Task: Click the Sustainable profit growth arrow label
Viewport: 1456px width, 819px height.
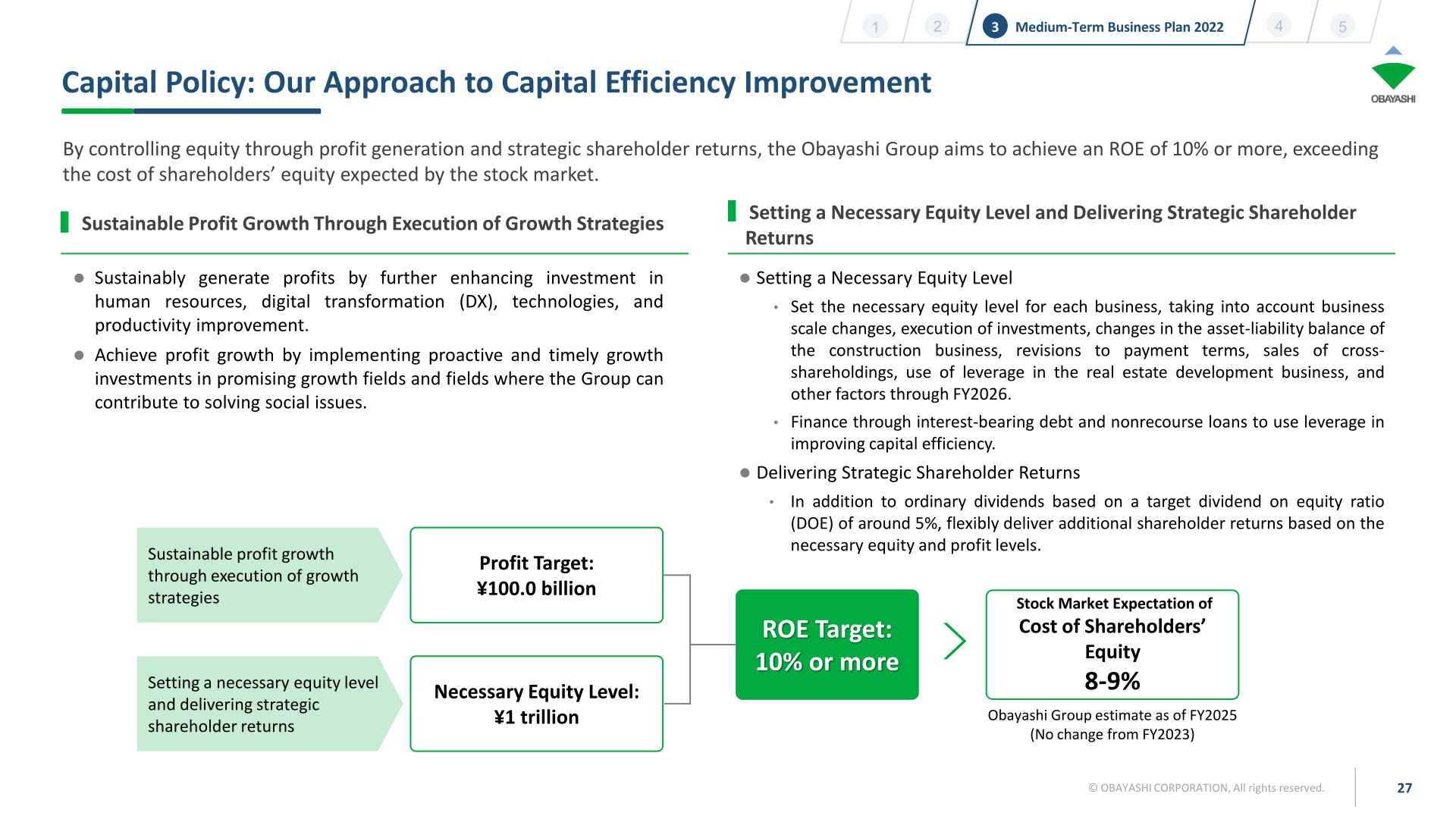Action: pos(269,576)
